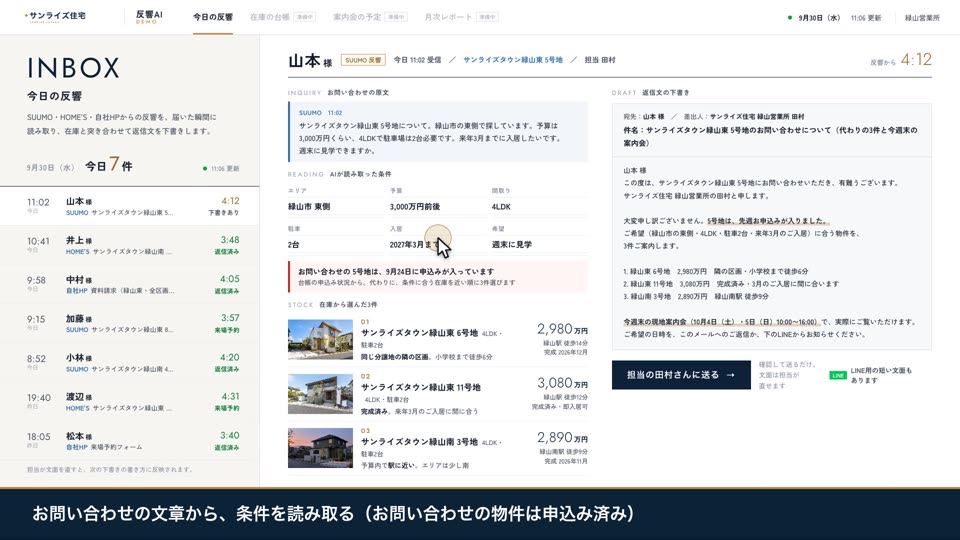Image resolution: width=960 pixels, height=540 pixels.
Task: Select the 山本様 11:02 inbox row
Action: (x=130, y=206)
